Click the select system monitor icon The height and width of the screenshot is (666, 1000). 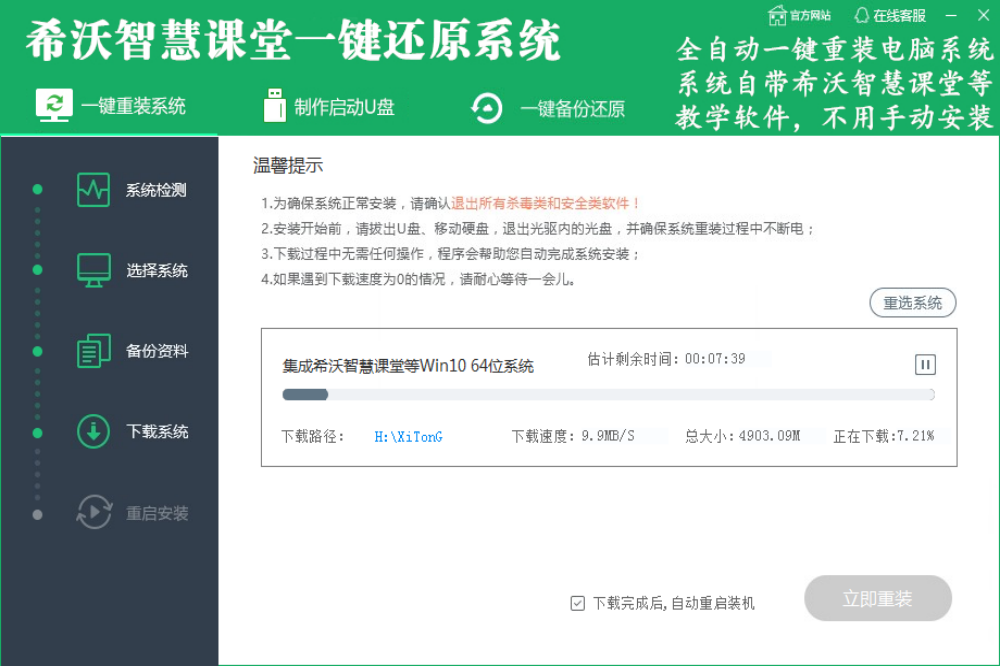pos(94,270)
